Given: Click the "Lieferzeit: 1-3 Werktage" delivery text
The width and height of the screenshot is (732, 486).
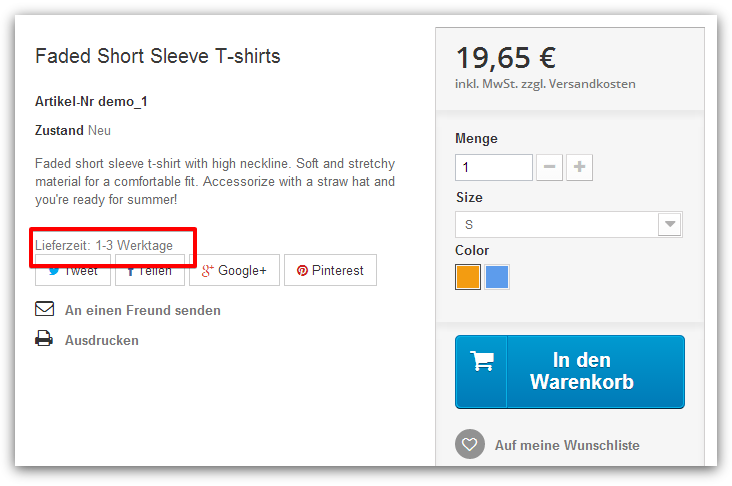Looking at the screenshot, I should coord(104,245).
